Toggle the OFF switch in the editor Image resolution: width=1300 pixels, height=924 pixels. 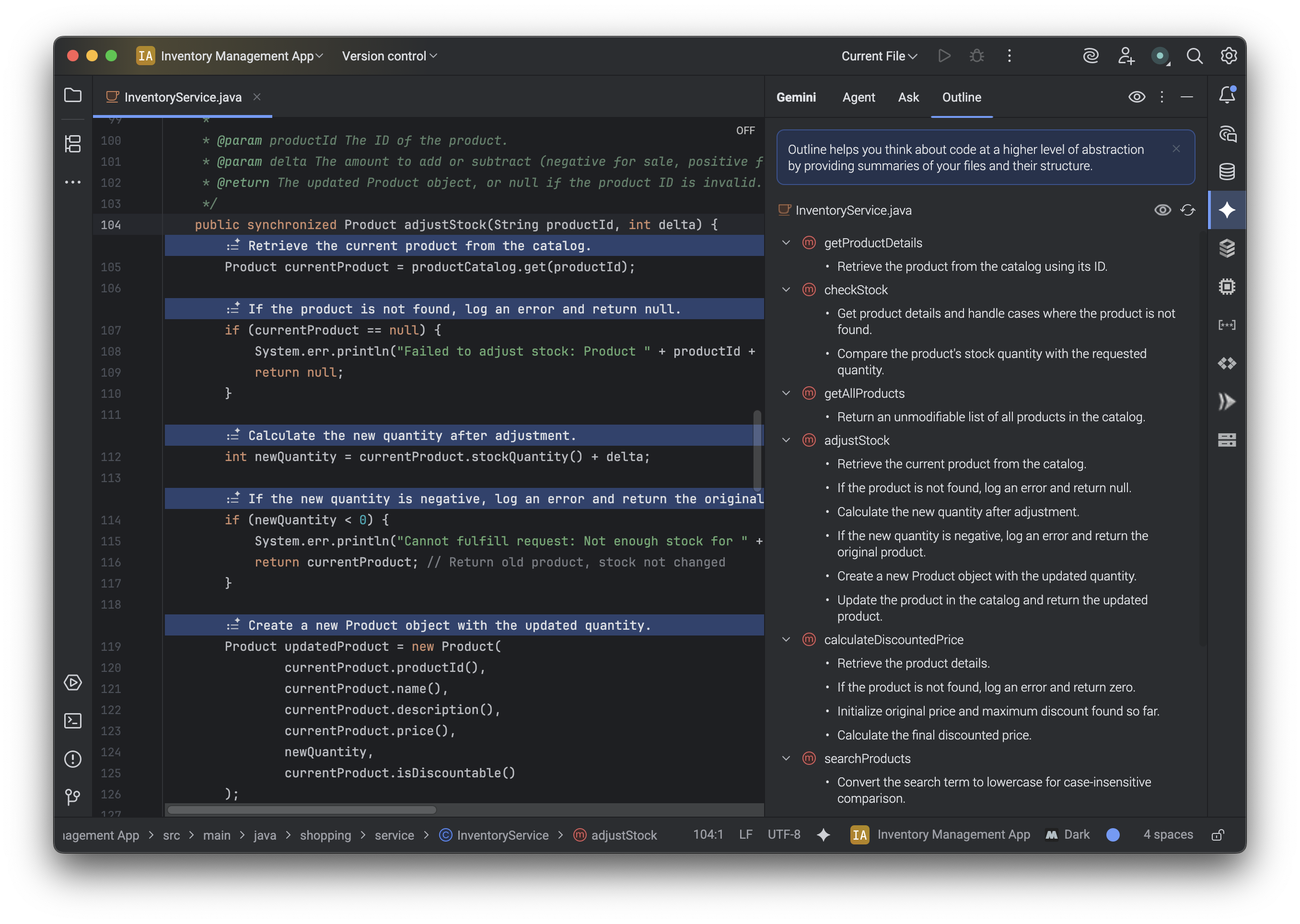coord(745,130)
